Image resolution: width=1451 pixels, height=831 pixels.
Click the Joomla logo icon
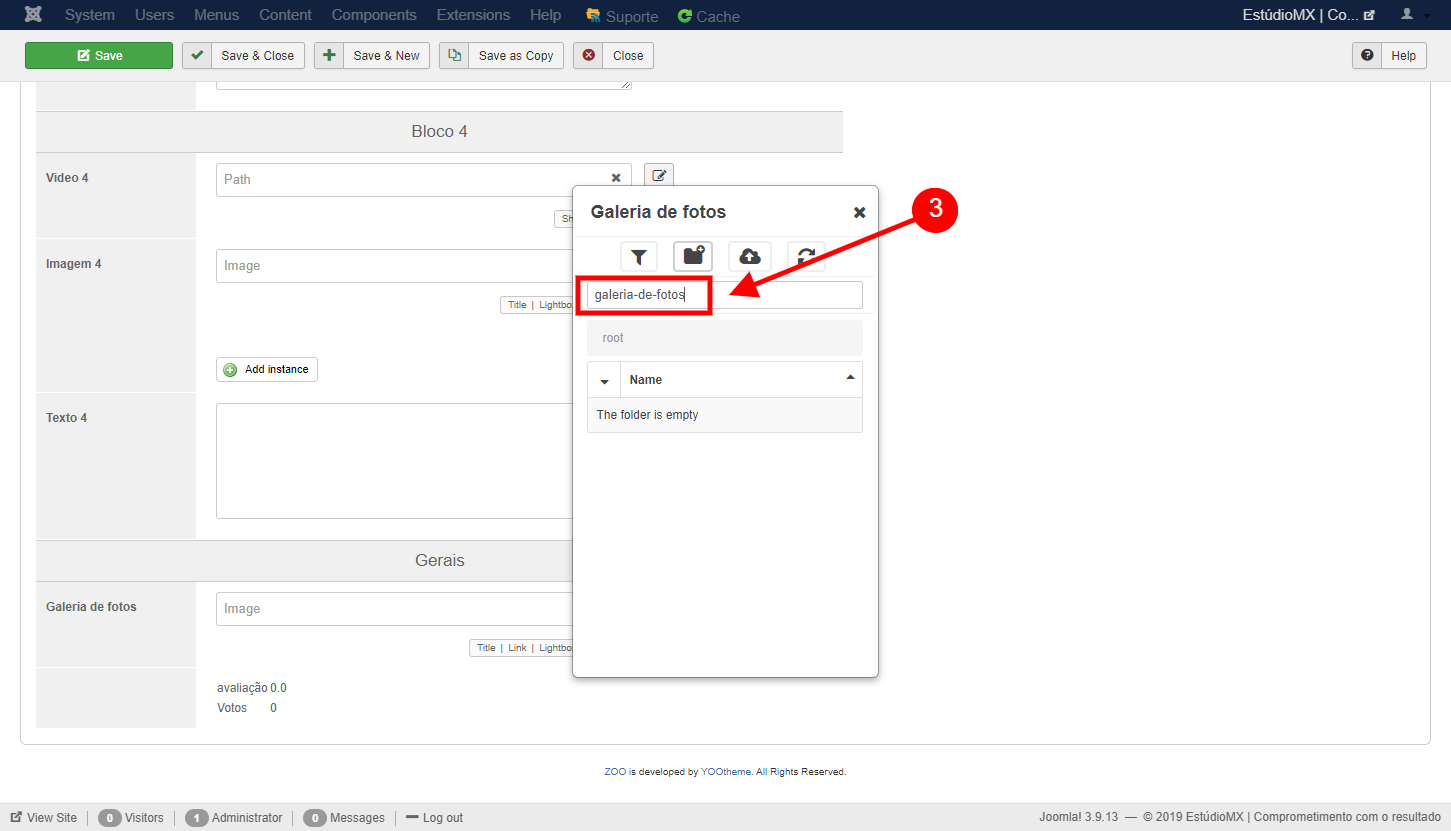click(33, 15)
